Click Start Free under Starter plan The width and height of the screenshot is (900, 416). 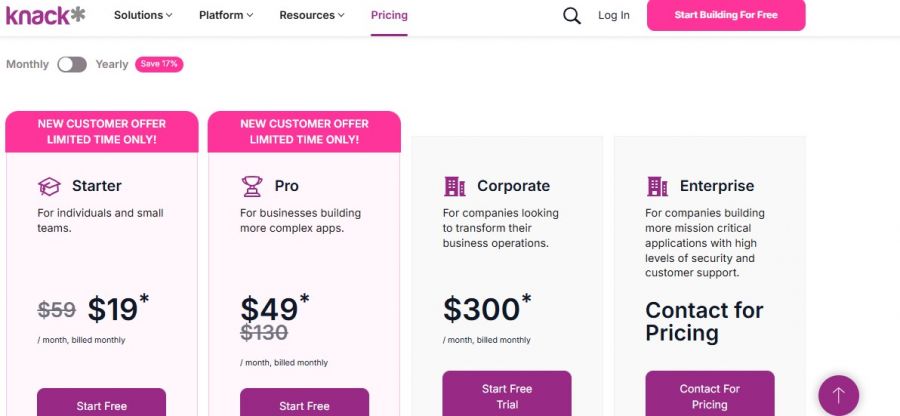[x=102, y=404]
